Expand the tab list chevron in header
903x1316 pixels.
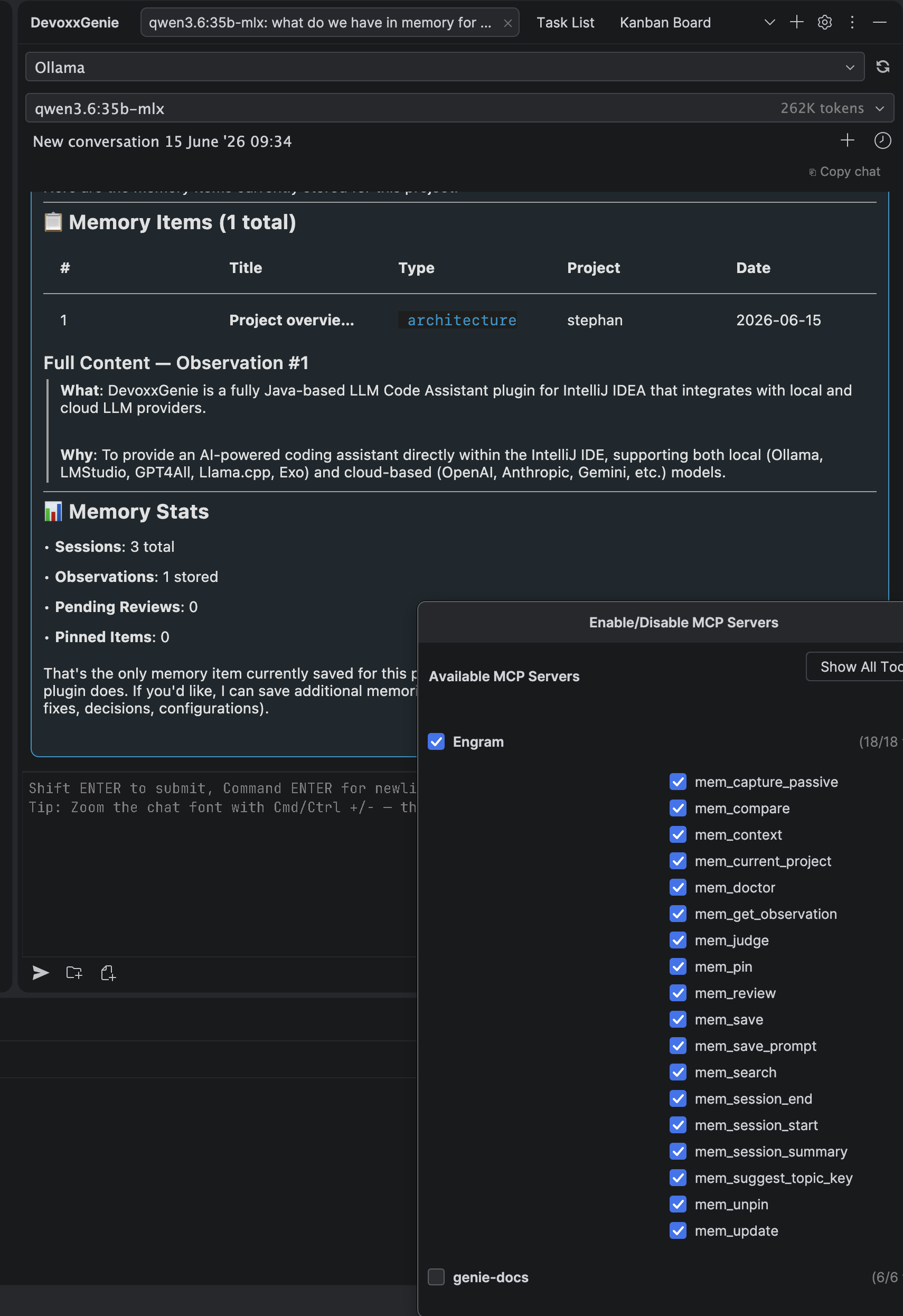point(769,22)
